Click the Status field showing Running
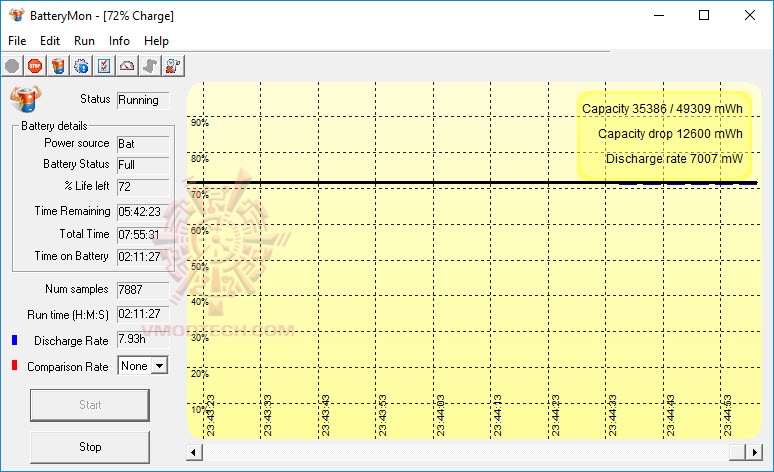Image resolution: width=774 pixels, height=472 pixels. 143,100
